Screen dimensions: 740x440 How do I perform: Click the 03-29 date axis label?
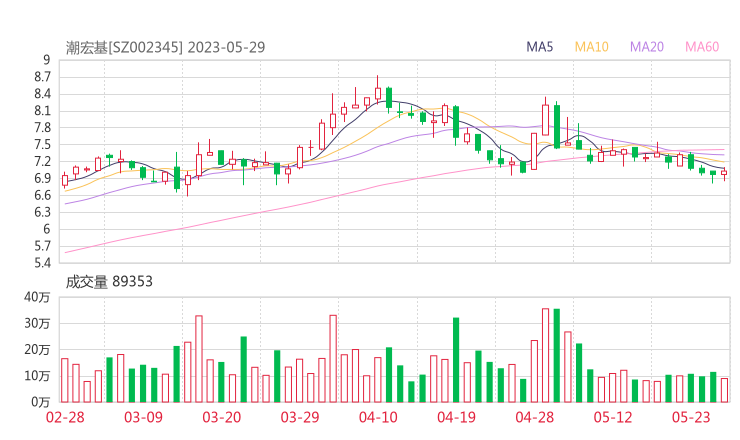tap(300, 417)
